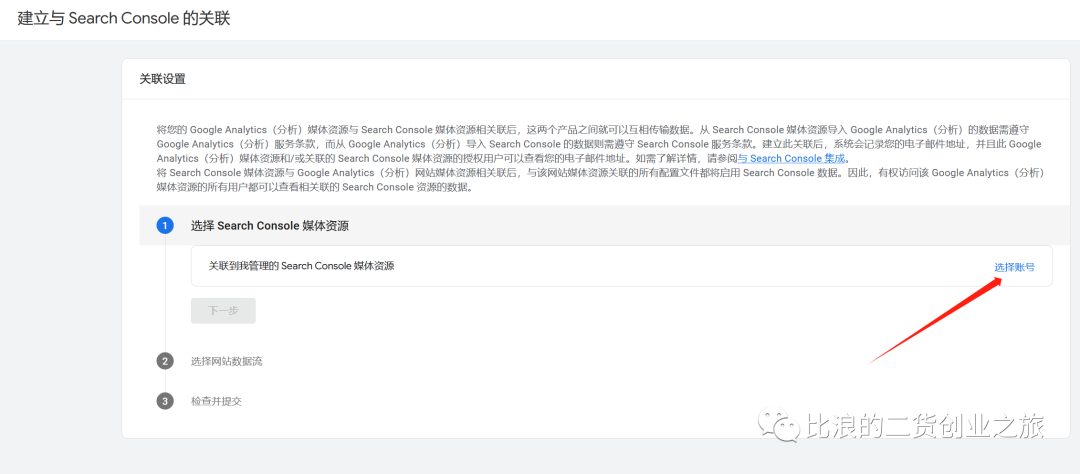1080x474 pixels.
Task: Open the 与 Search Console 集成 help link
Action: pyautogui.click(x=791, y=158)
